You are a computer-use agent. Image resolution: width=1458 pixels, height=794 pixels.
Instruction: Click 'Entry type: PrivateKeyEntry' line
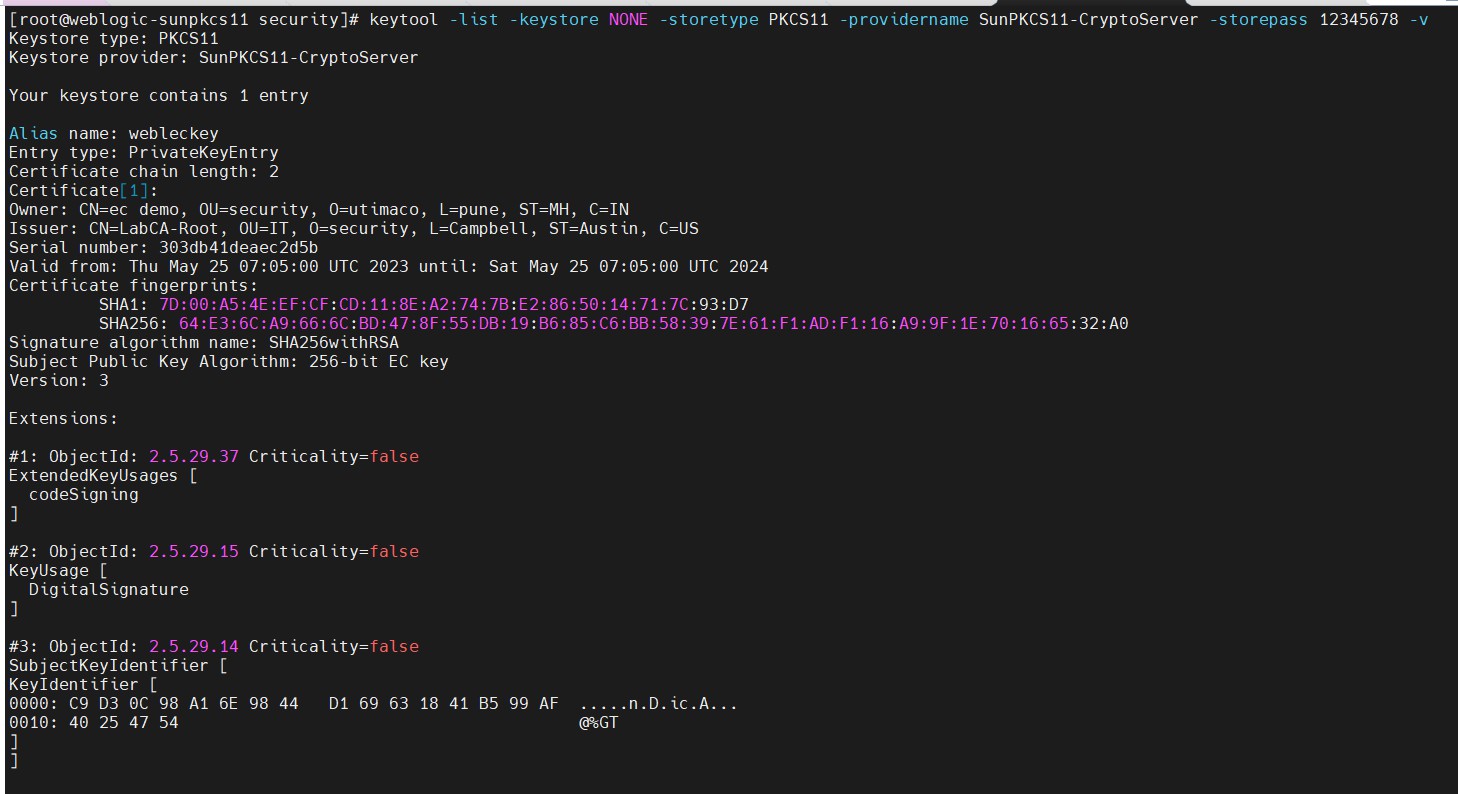click(143, 153)
